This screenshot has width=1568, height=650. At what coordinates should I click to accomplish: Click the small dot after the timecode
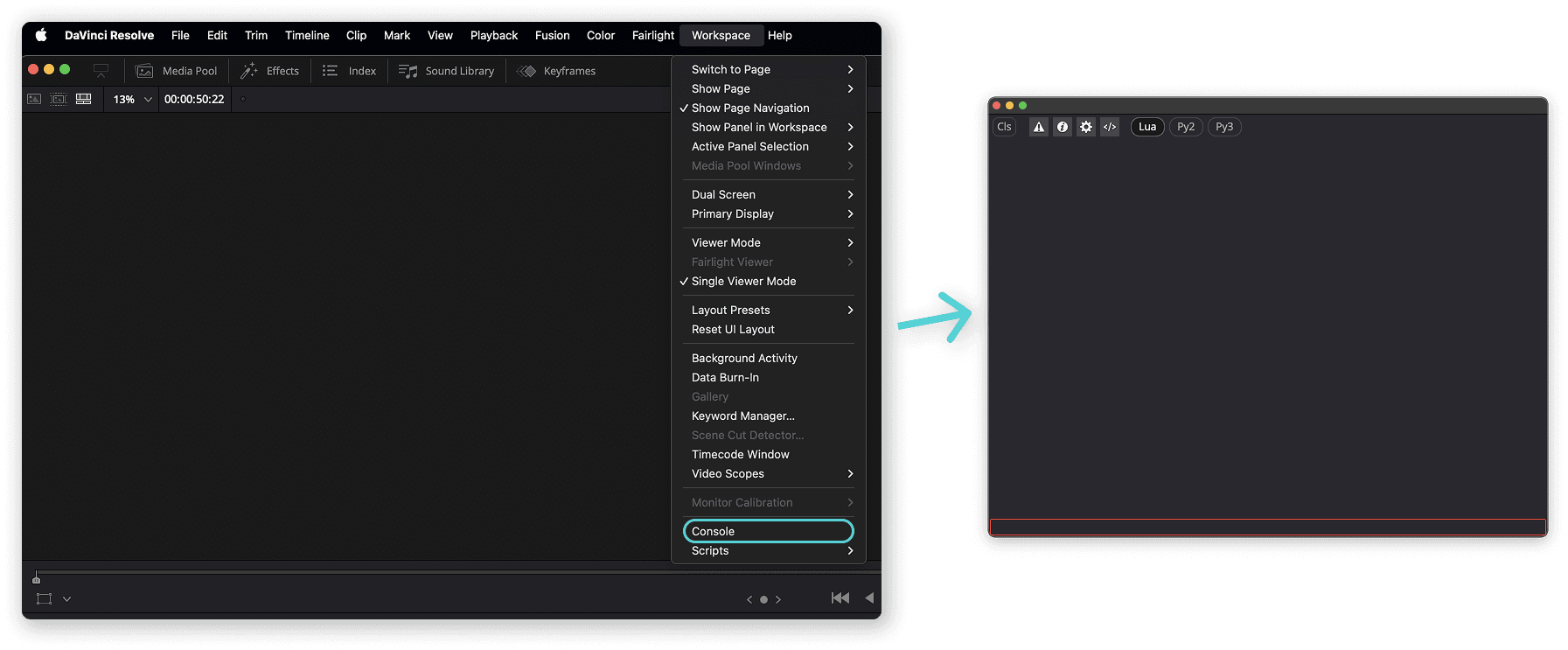(243, 99)
